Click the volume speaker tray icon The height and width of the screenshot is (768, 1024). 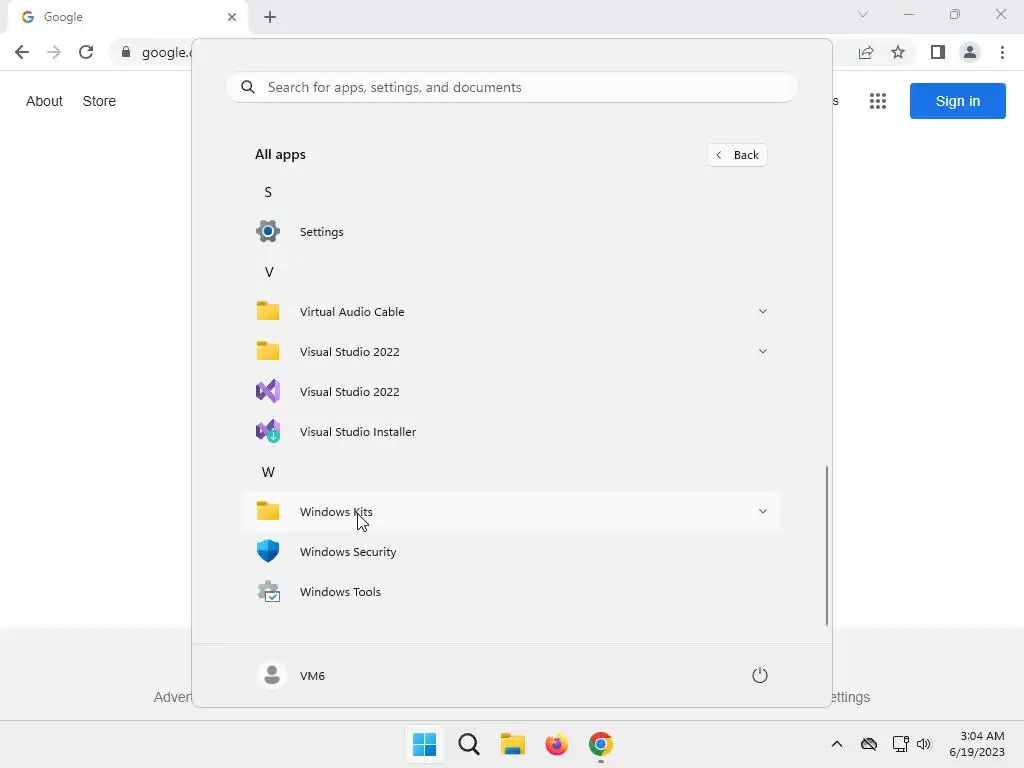pyautogui.click(x=924, y=744)
